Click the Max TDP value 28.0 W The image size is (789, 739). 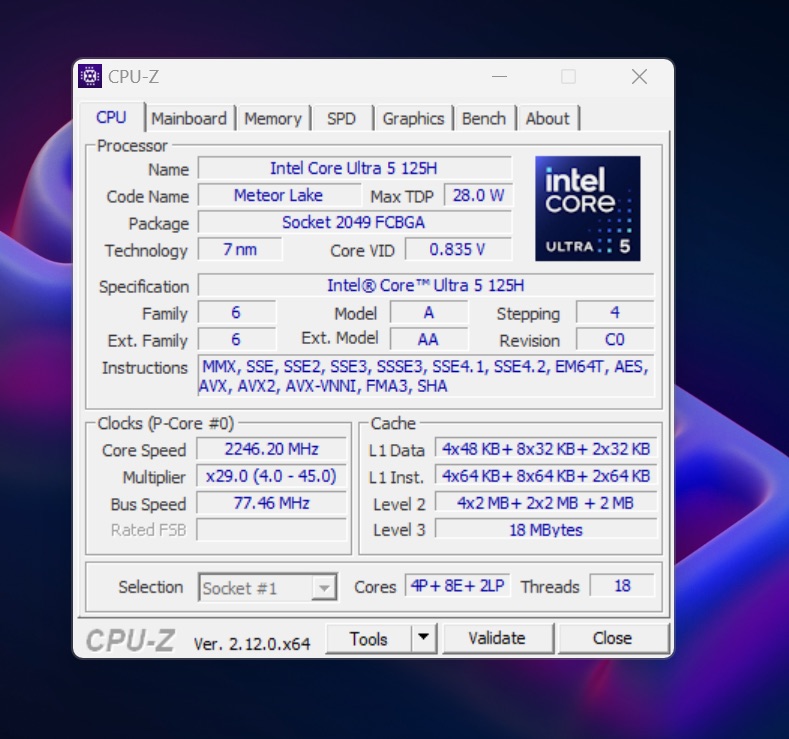478,195
